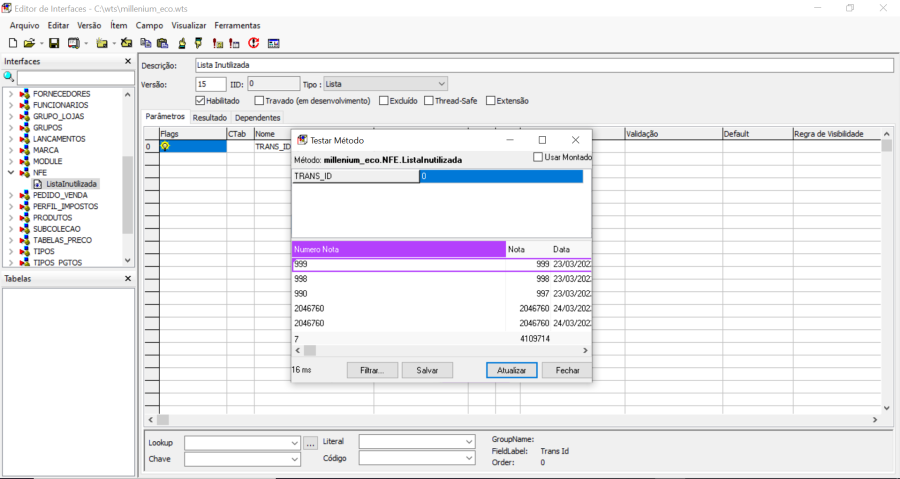The image size is (900, 479).
Task: Expand the FORNECEDORES tree node
Action: pos(11,94)
